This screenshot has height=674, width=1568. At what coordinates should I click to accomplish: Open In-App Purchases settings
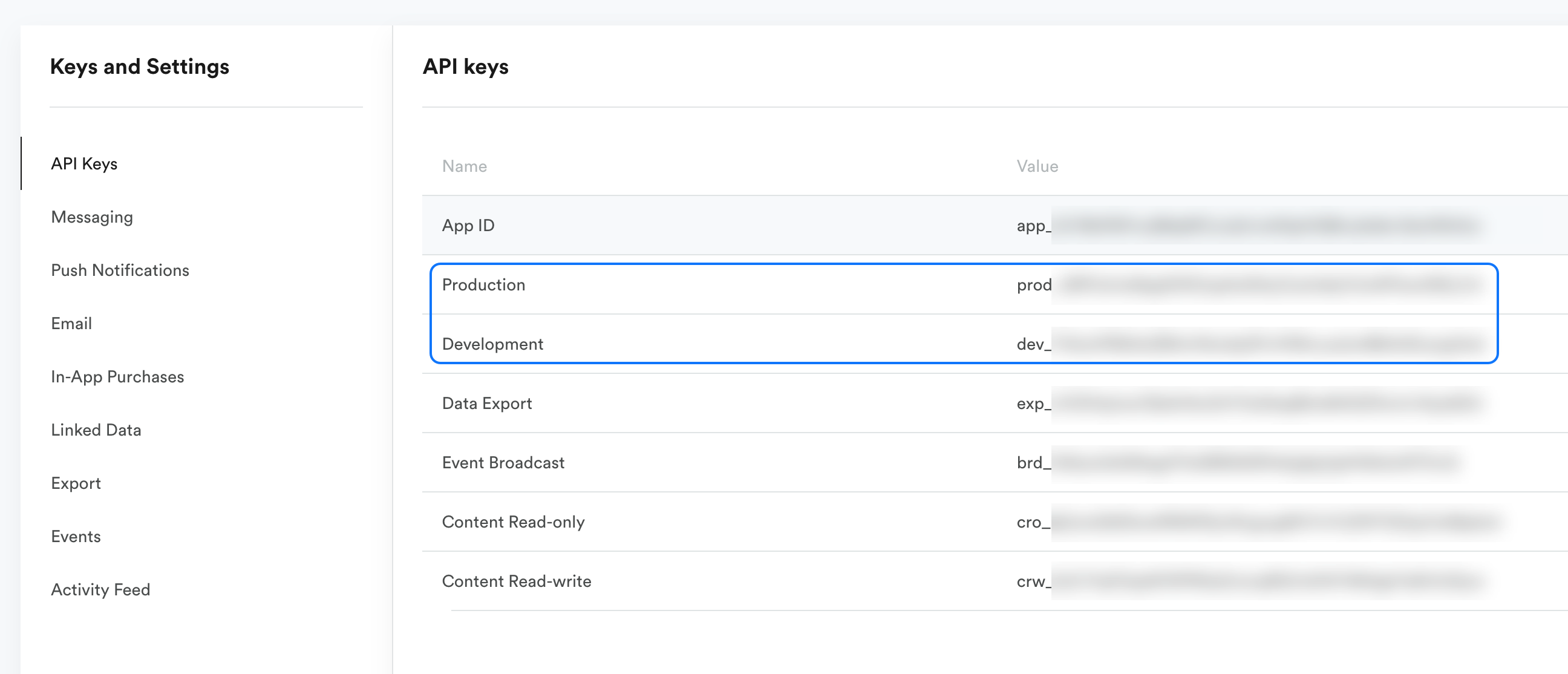tap(117, 377)
